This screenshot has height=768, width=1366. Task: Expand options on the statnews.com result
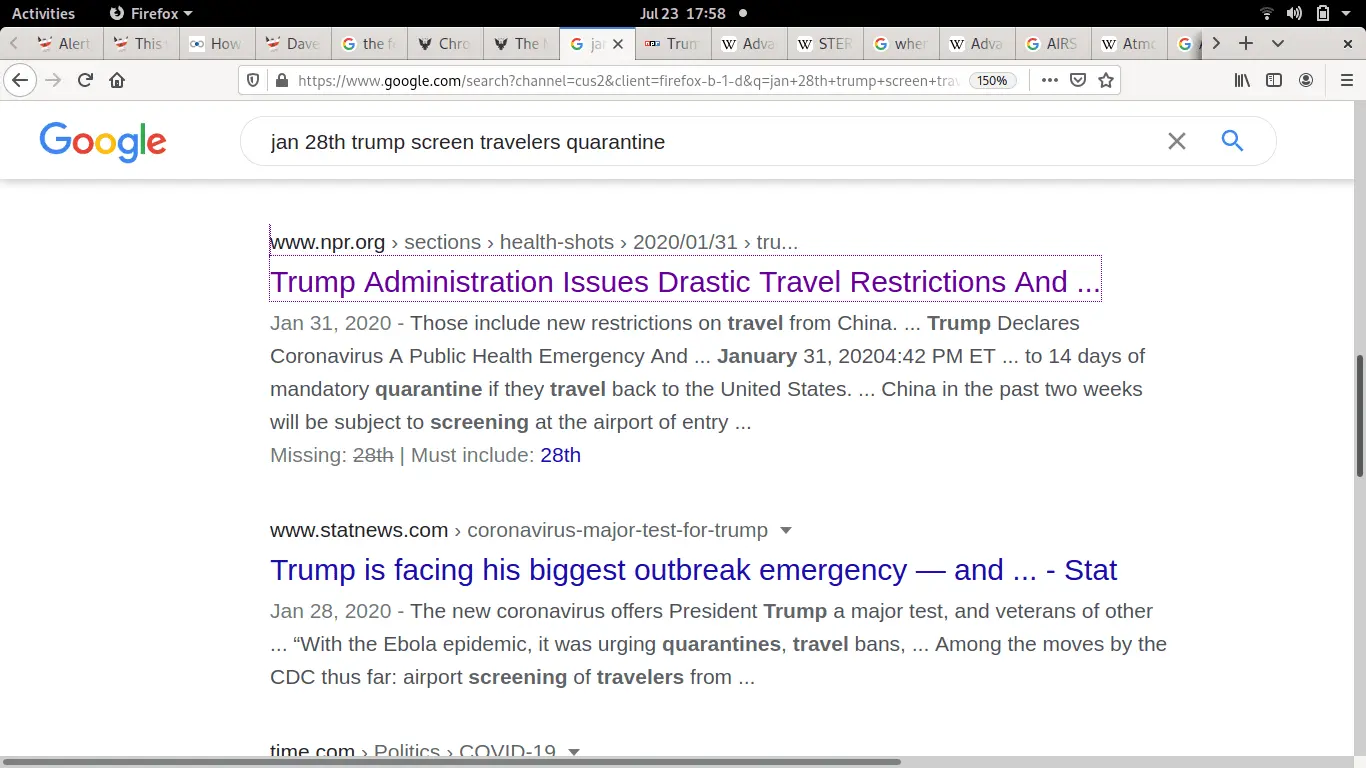[x=786, y=530]
